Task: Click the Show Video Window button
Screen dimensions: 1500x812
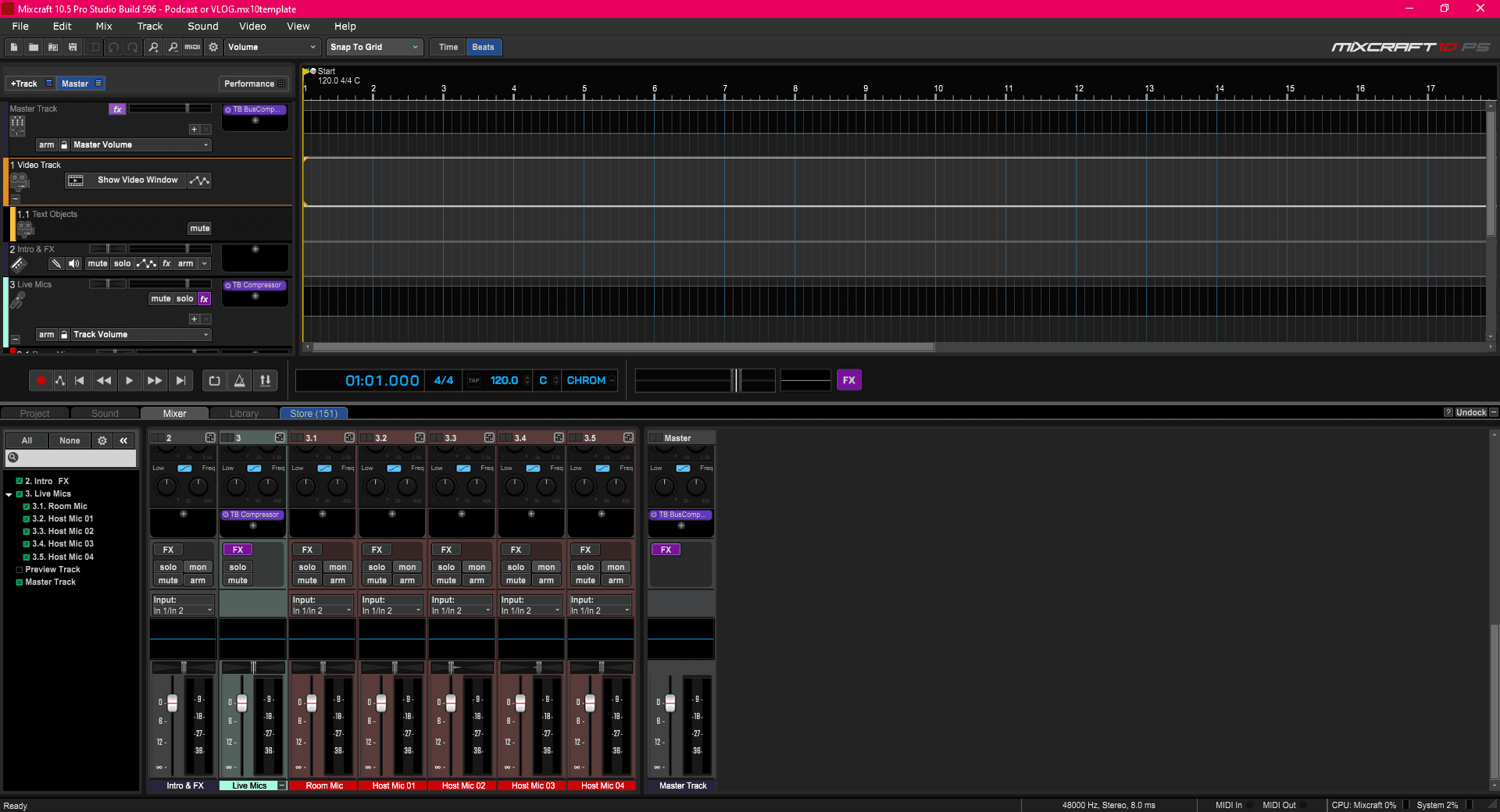Action: point(137,180)
